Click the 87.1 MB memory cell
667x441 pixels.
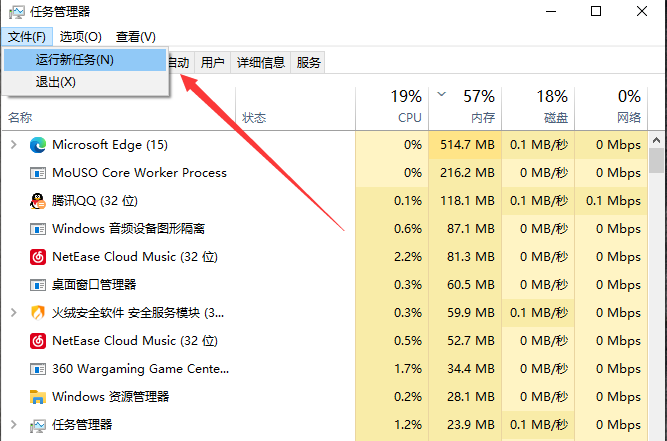click(x=465, y=229)
